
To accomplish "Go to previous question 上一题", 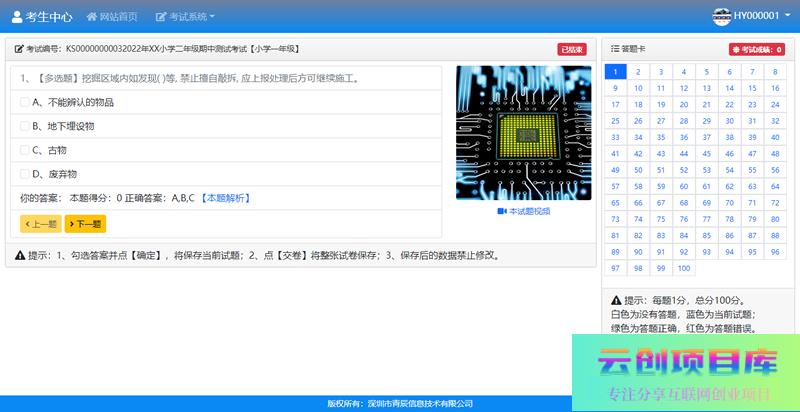I will [x=41, y=224].
